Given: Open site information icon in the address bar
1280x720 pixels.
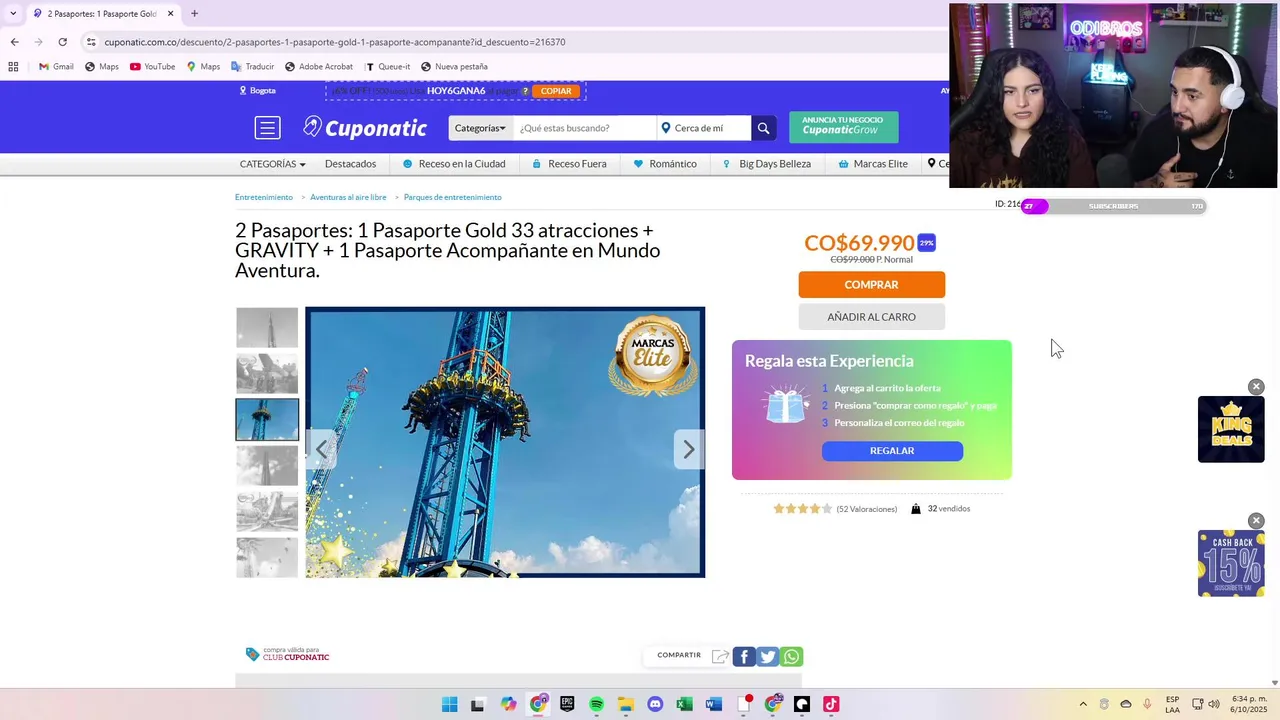Looking at the screenshot, I should point(91,42).
